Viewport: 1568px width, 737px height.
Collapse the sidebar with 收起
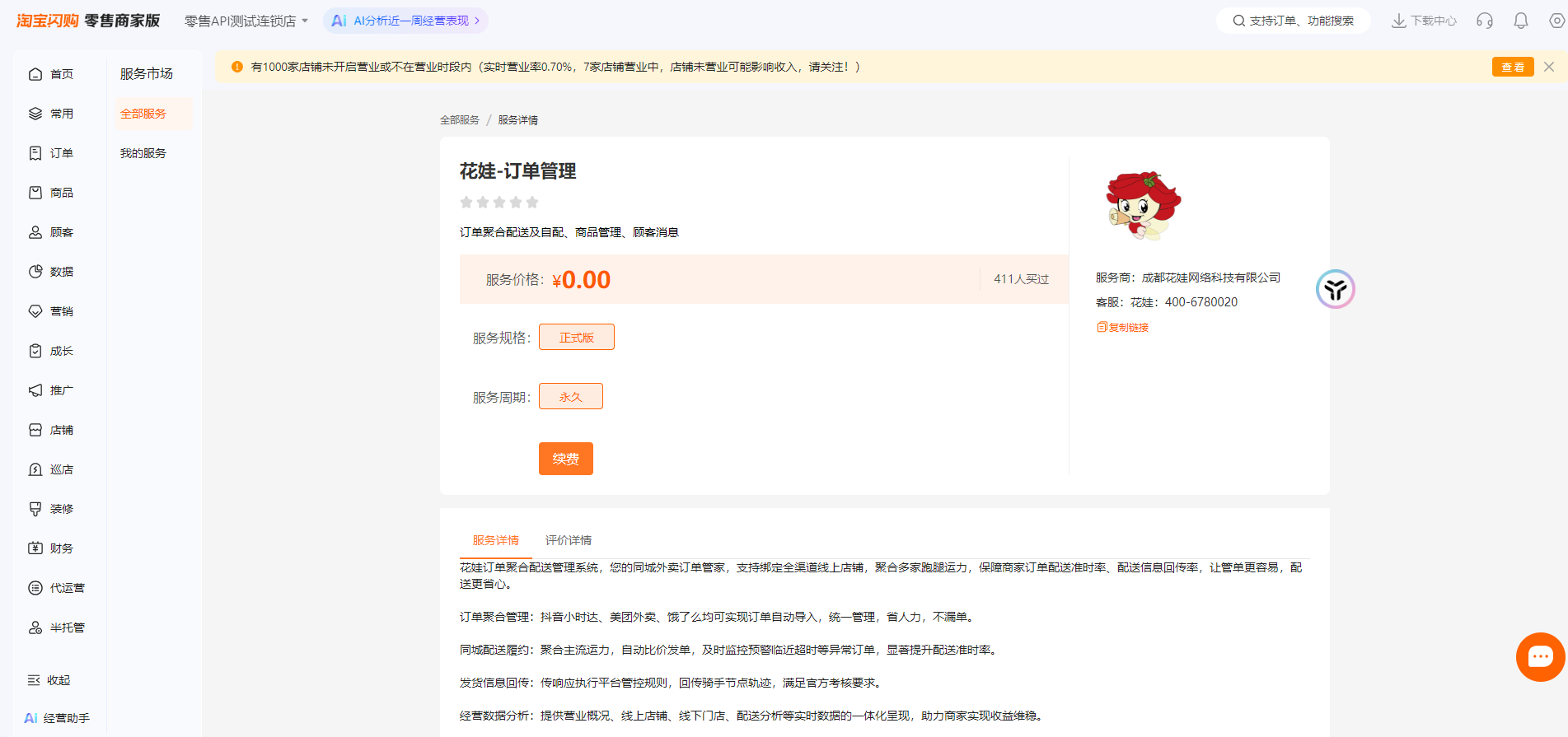click(x=49, y=680)
